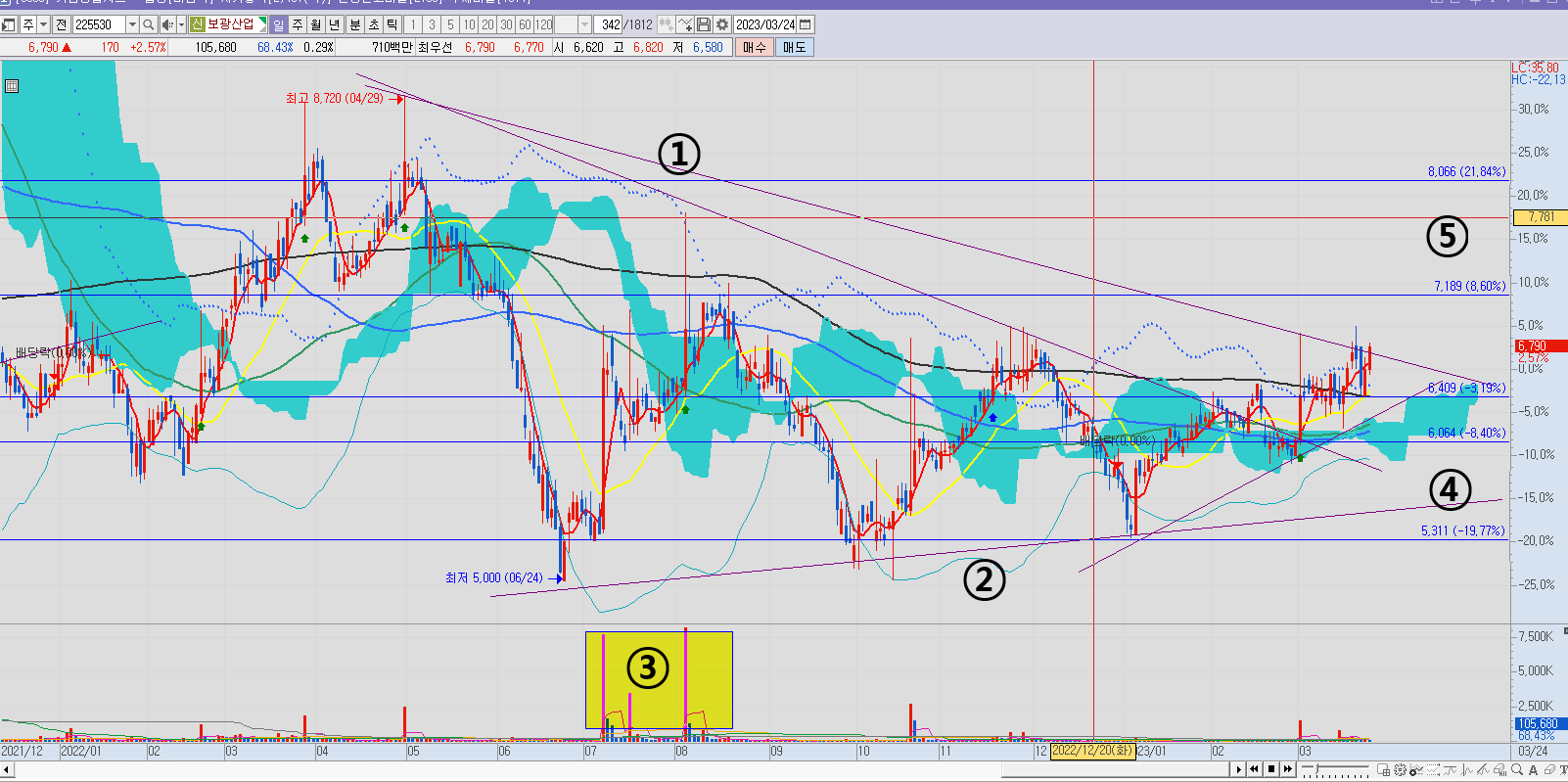Image resolution: width=1568 pixels, height=782 pixels.
Task: Click the indicator settings icon with small gear
Action: [1416, 769]
